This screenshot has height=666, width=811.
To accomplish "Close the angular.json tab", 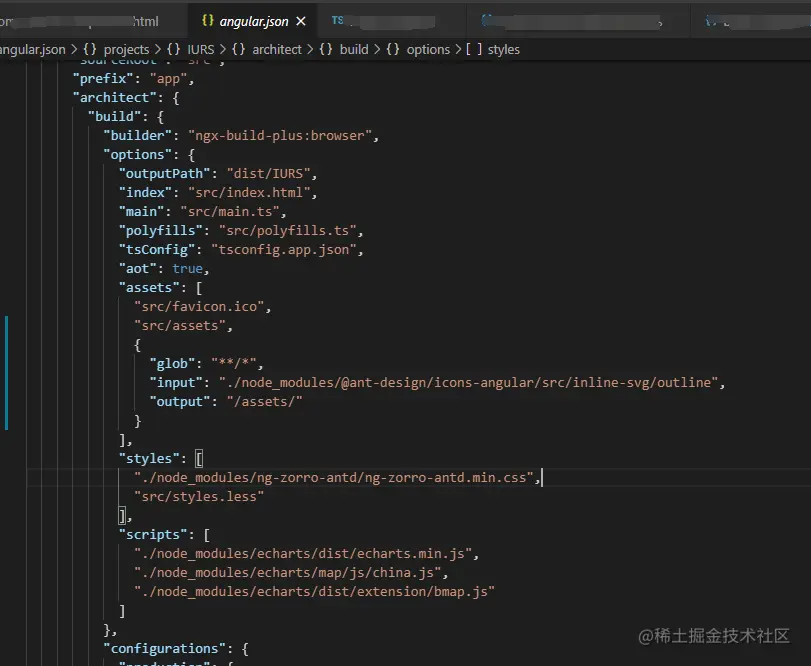I will point(301,21).
